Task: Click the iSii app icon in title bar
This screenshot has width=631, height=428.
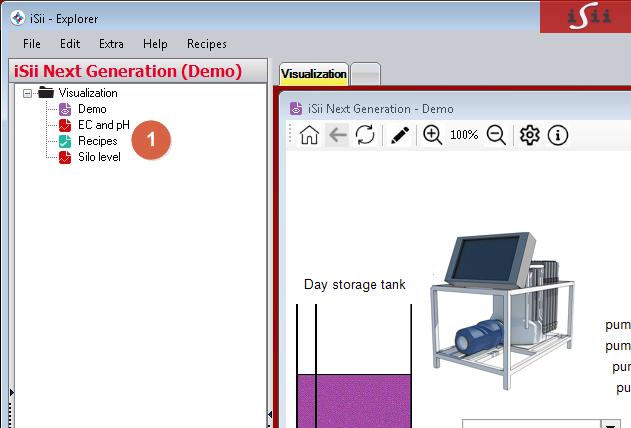Action: click(17, 18)
